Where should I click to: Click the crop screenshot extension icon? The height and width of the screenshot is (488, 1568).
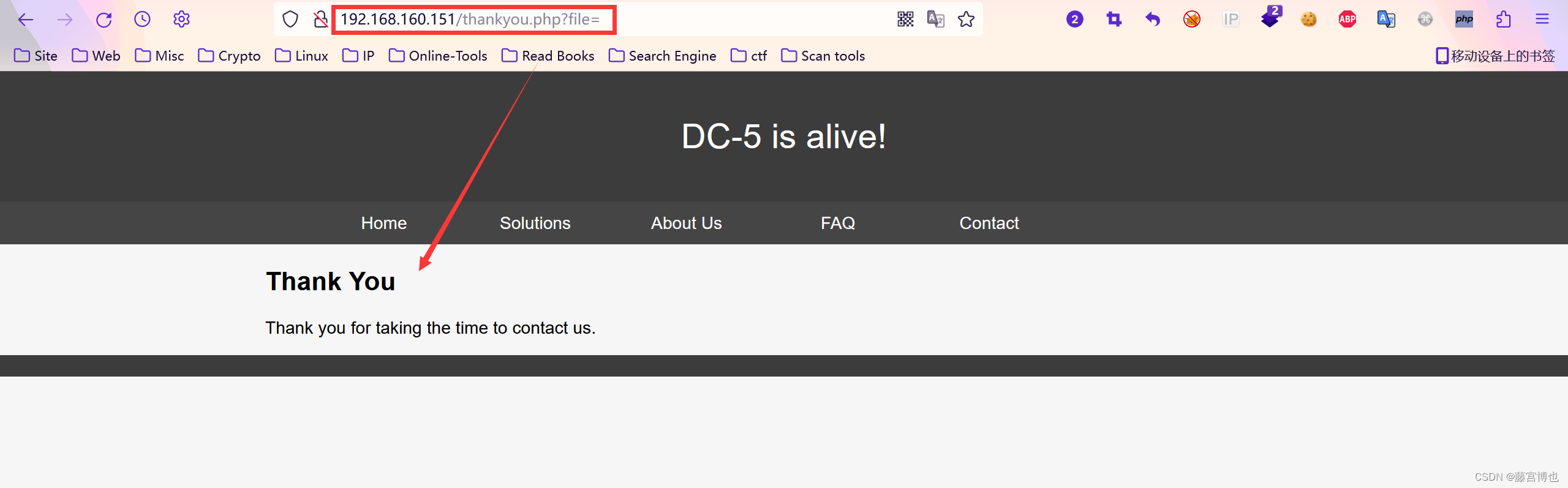point(1114,20)
